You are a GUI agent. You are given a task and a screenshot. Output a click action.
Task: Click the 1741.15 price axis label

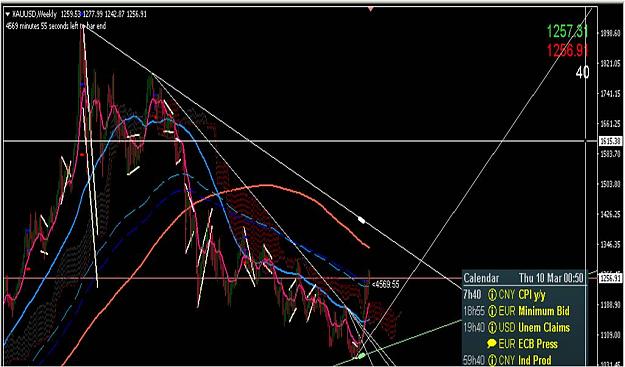click(x=609, y=93)
